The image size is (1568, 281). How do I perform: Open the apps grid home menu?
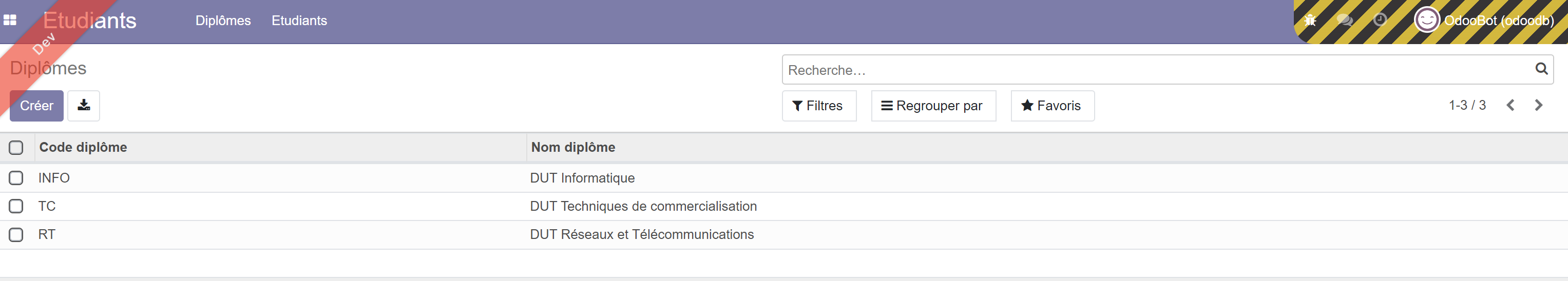click(x=10, y=20)
